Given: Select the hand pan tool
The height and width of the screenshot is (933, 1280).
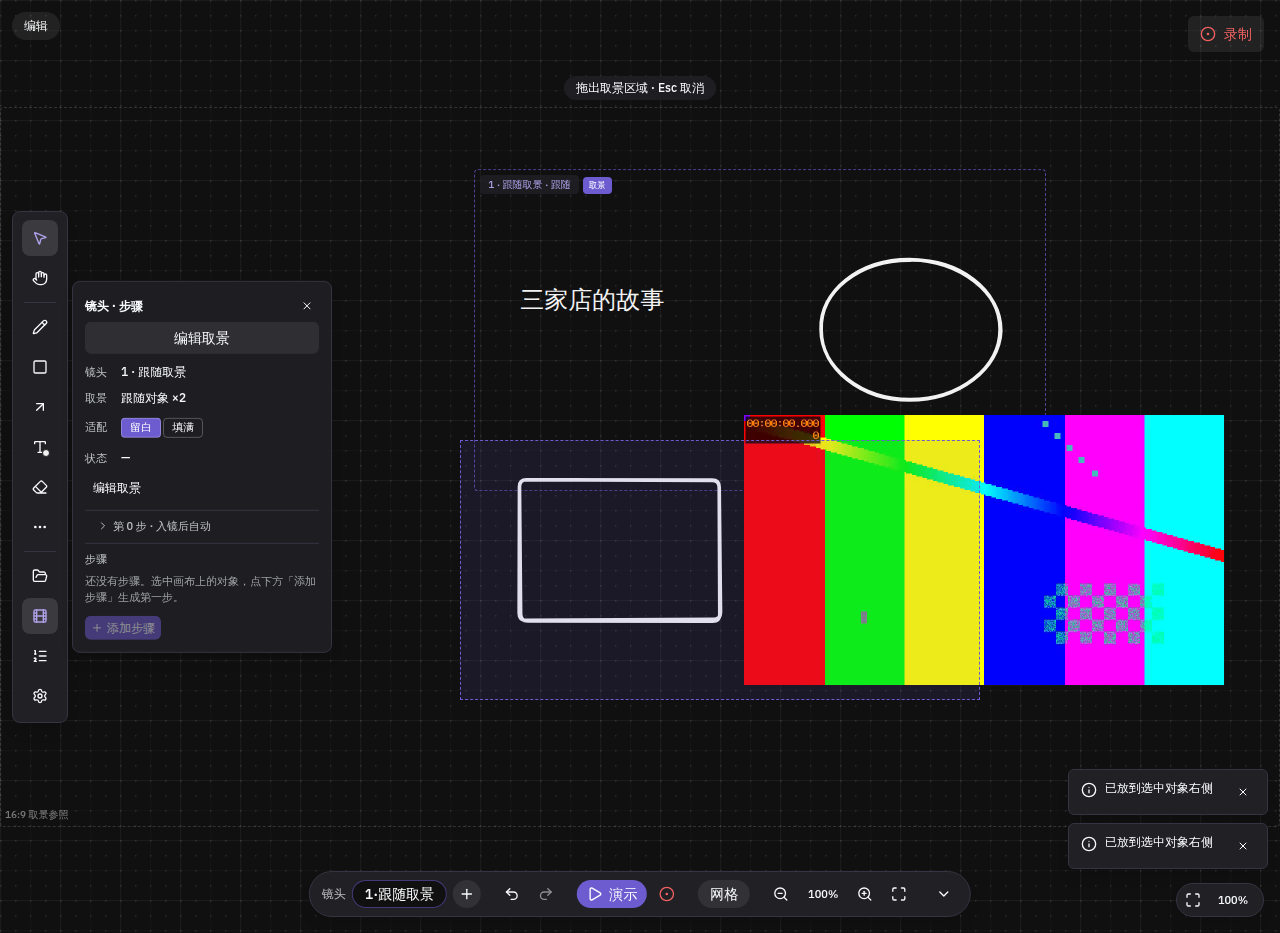Looking at the screenshot, I should coord(40,278).
